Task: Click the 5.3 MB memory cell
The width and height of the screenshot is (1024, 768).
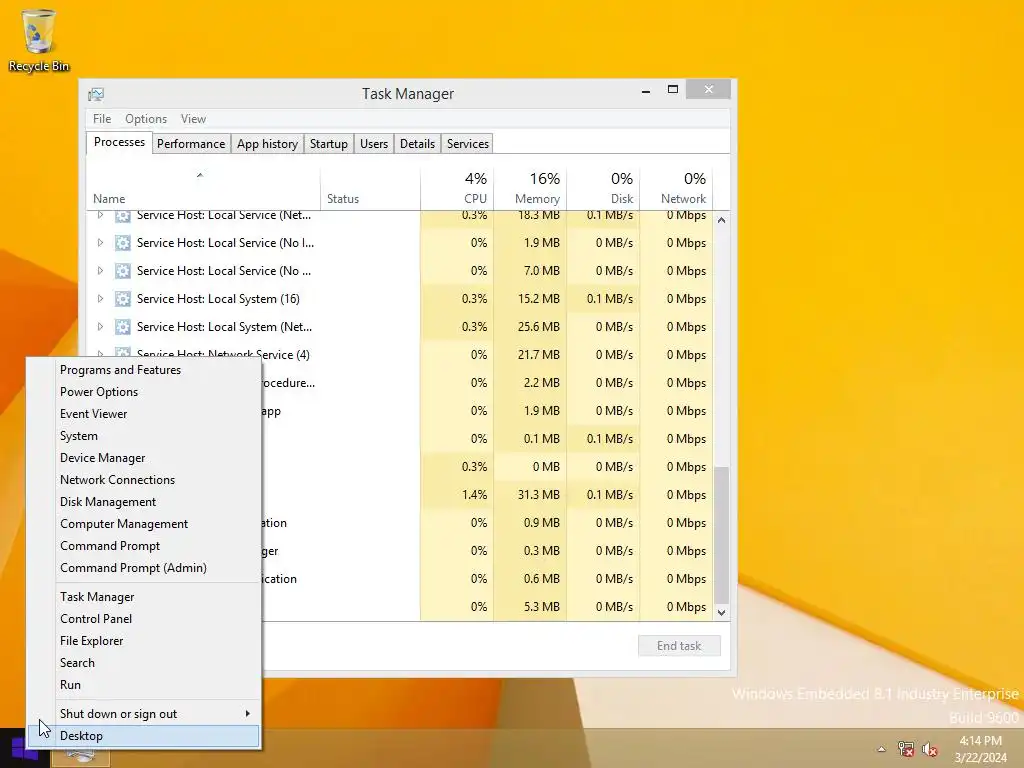Action: pos(530,607)
